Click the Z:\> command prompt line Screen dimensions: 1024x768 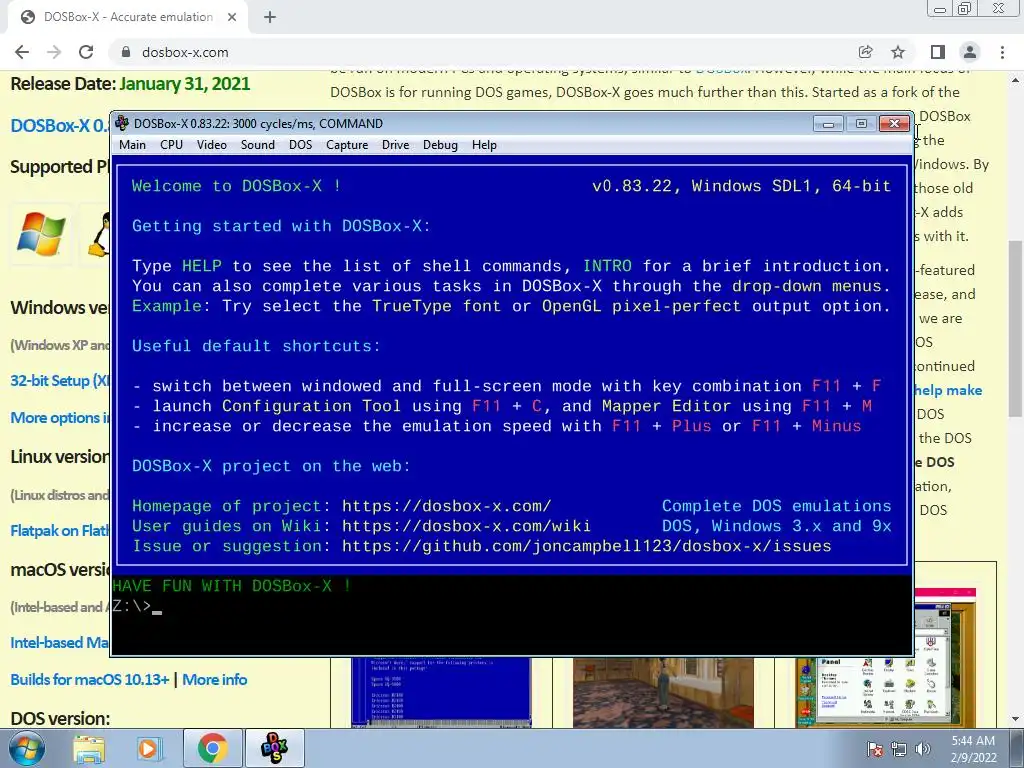coord(137,606)
